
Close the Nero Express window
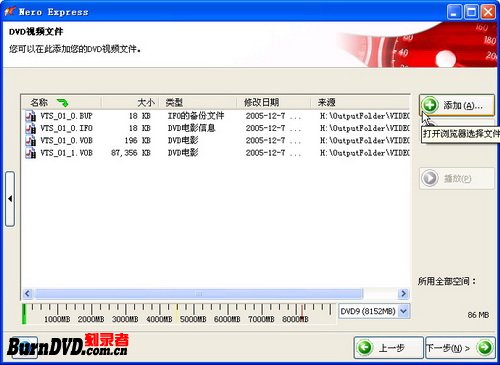[488, 12]
